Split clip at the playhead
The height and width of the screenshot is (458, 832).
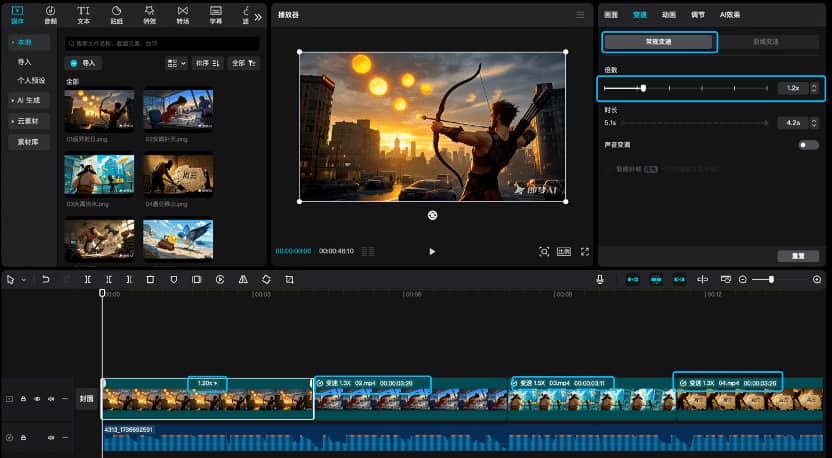88,280
